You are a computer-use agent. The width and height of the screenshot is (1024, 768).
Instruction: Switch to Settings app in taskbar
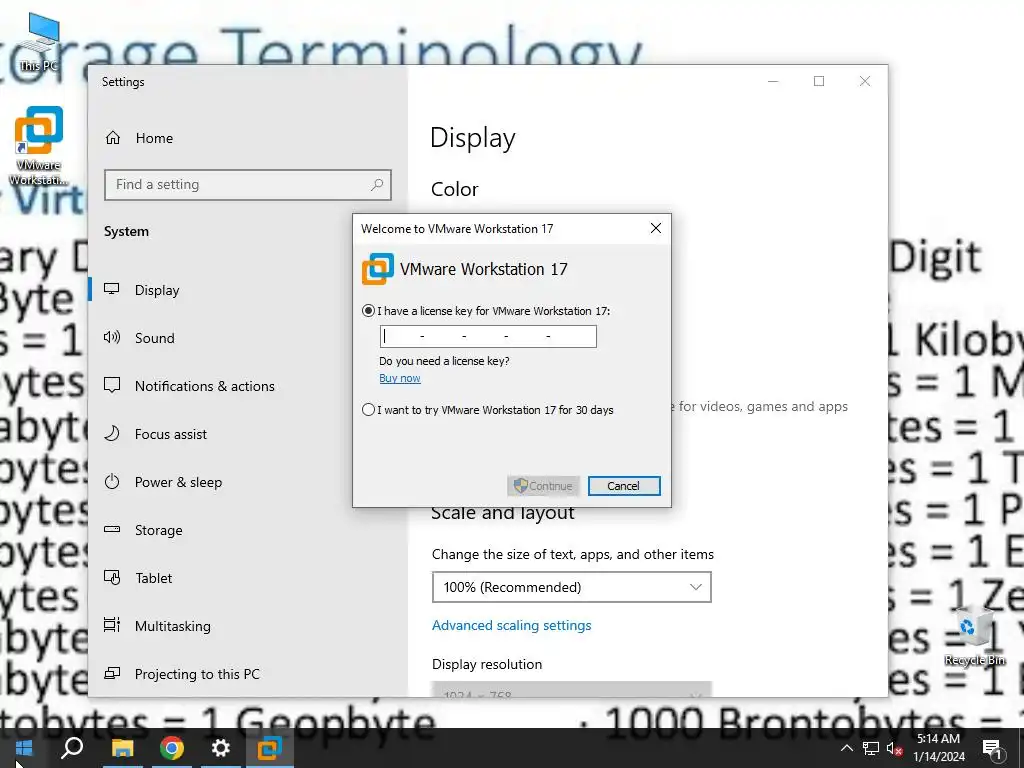click(221, 748)
